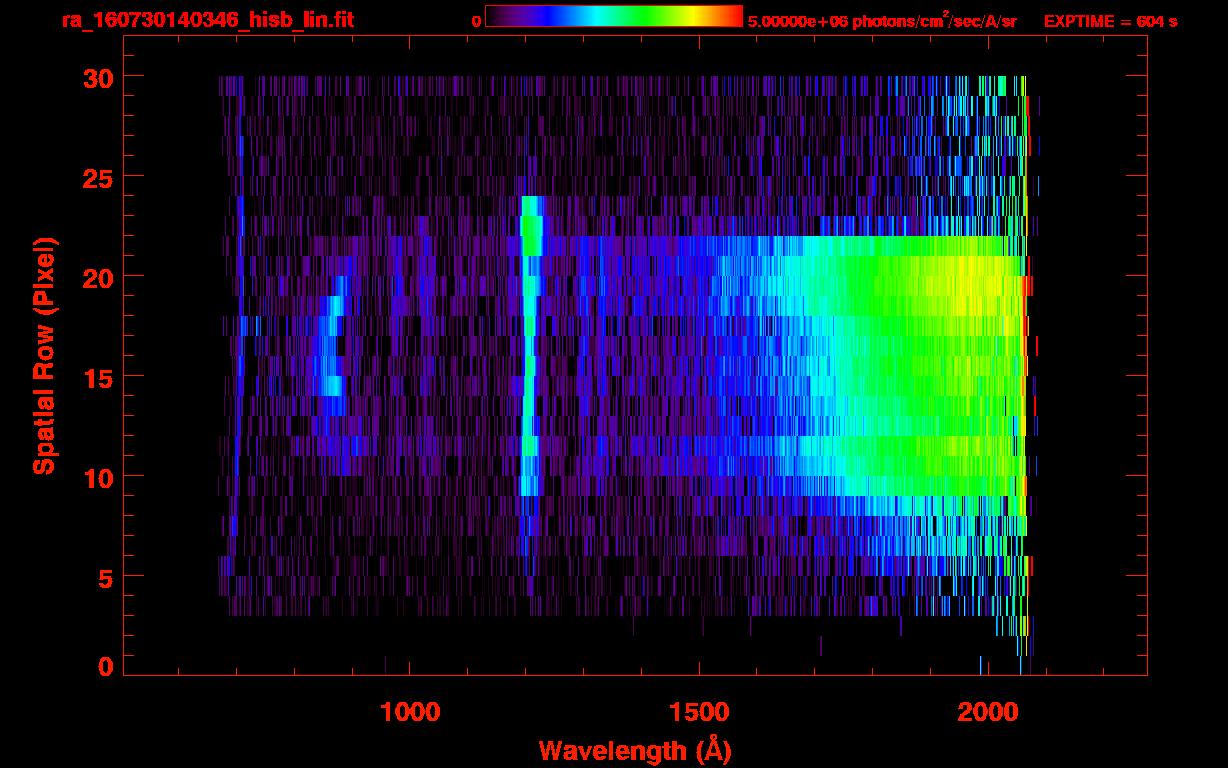Click the 1000 tick label on wavelength axis

[x=410, y=712]
